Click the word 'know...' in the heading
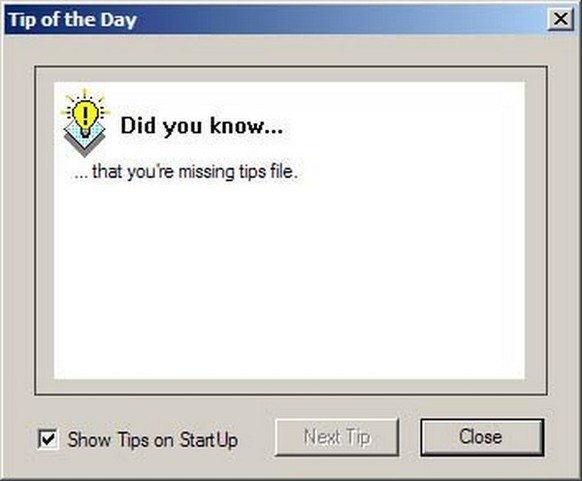Screen dimensions: 582x481 pos(246,125)
